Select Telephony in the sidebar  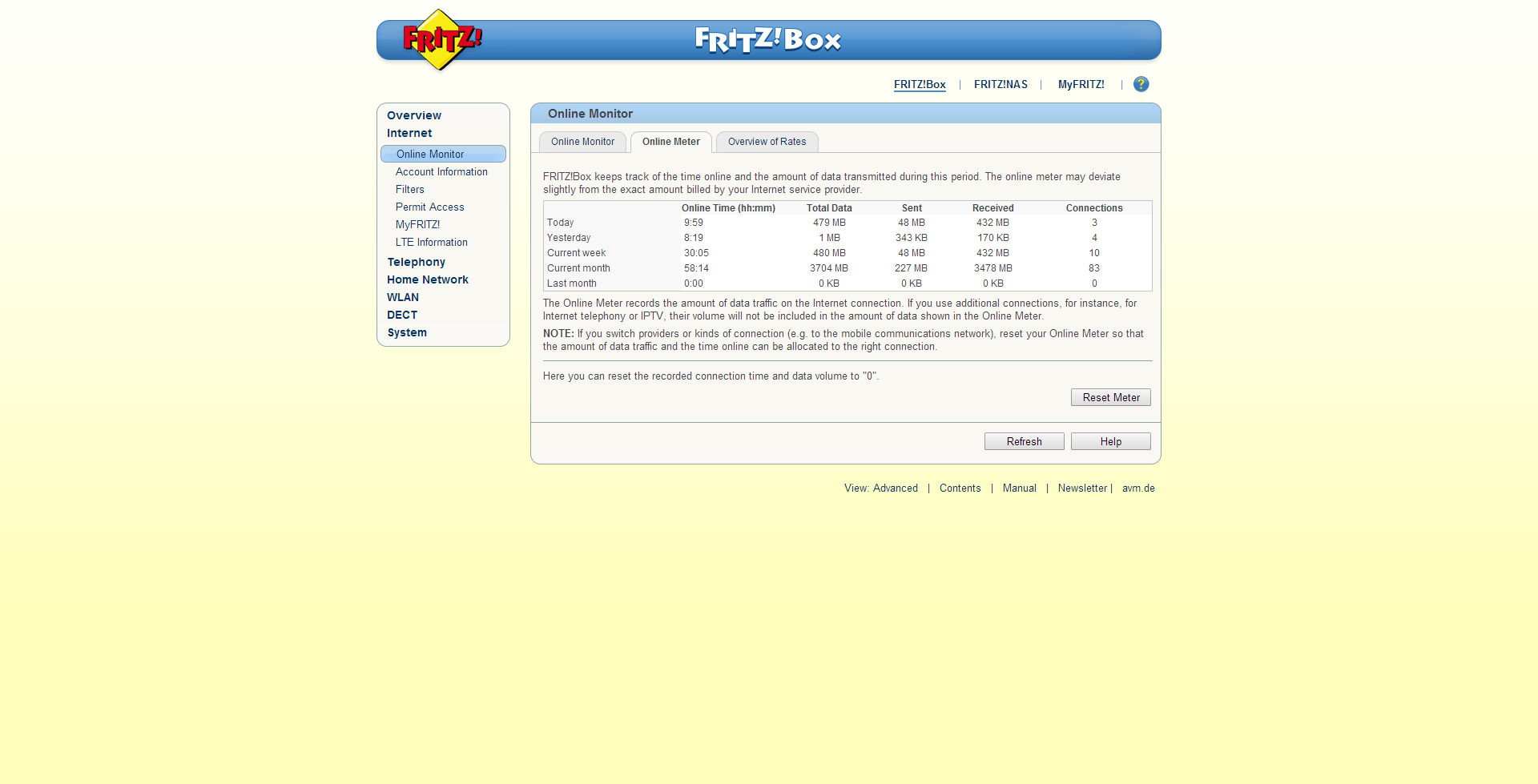417,262
